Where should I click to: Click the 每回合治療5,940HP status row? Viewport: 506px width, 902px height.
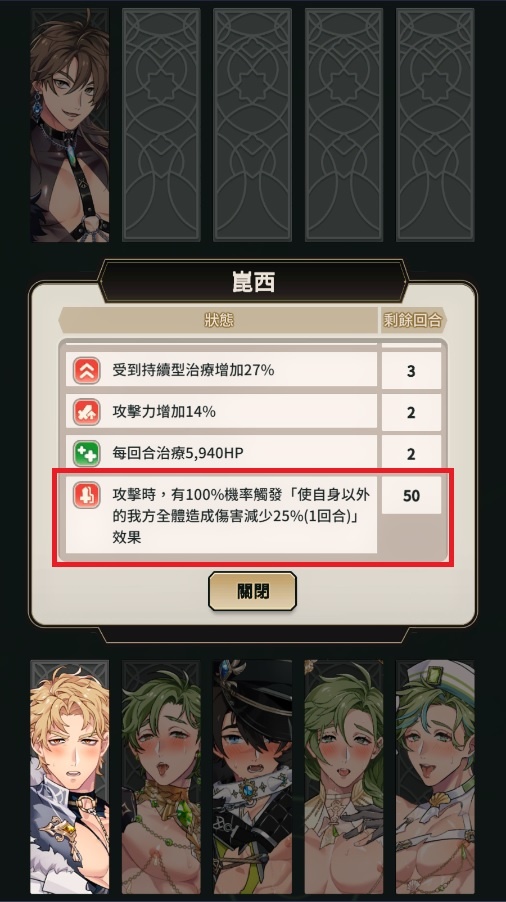(x=221, y=453)
